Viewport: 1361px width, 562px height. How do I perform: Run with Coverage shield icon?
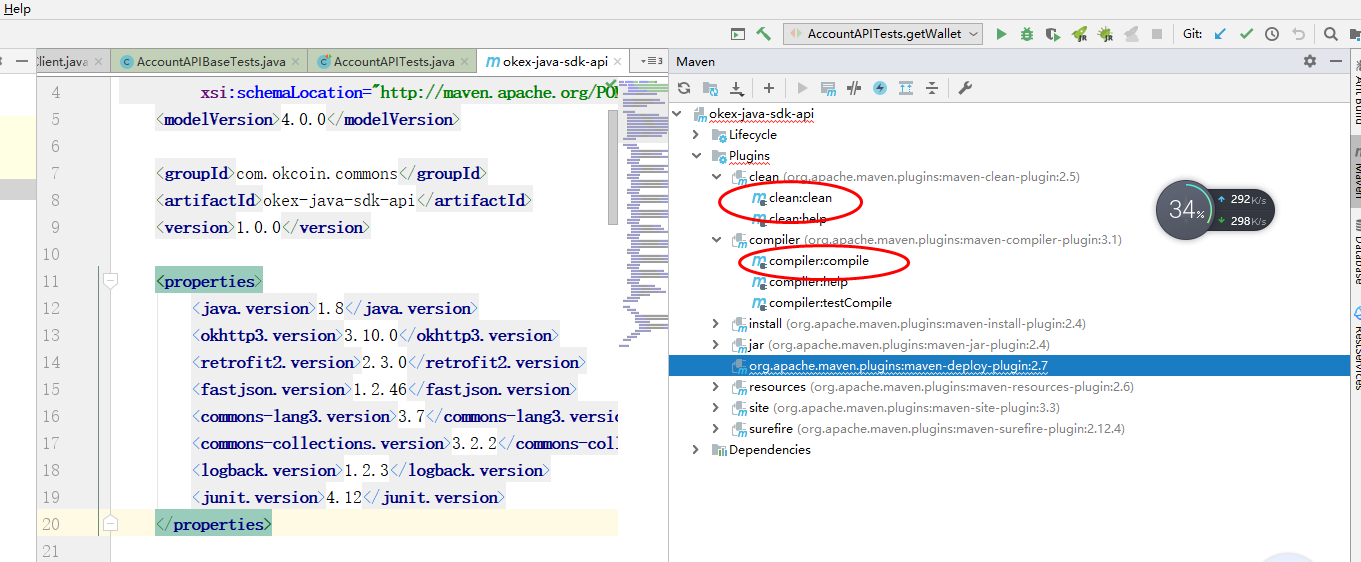pos(1053,34)
